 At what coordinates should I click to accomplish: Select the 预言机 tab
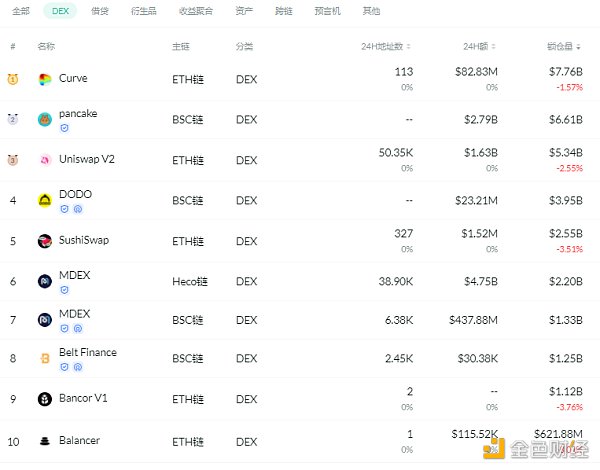point(326,11)
